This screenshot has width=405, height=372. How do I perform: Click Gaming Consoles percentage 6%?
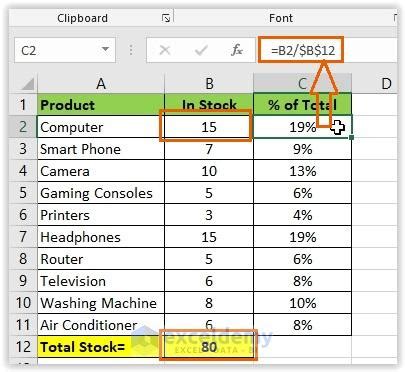coord(302,193)
